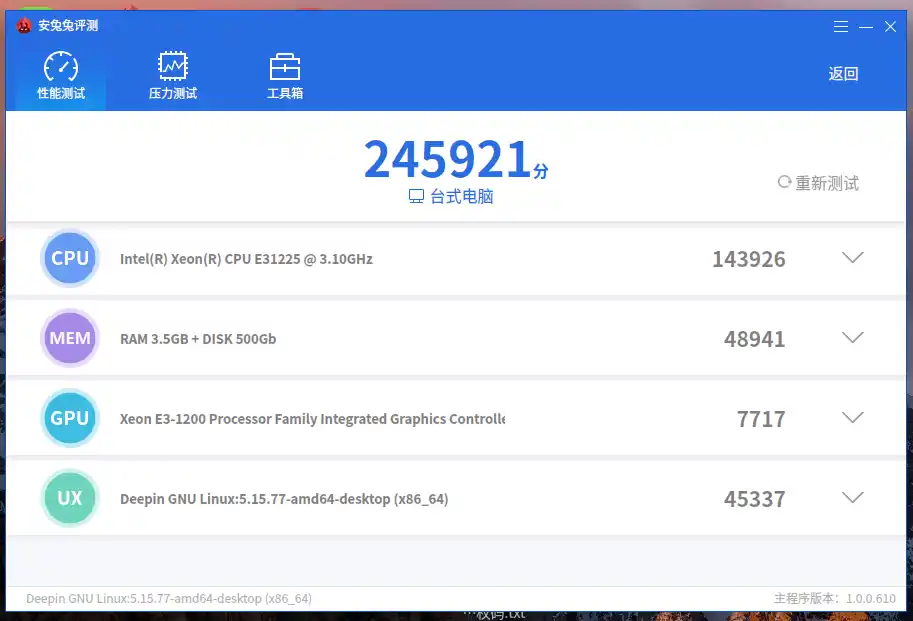
Task: Click the CPU score 143926
Action: pos(749,259)
